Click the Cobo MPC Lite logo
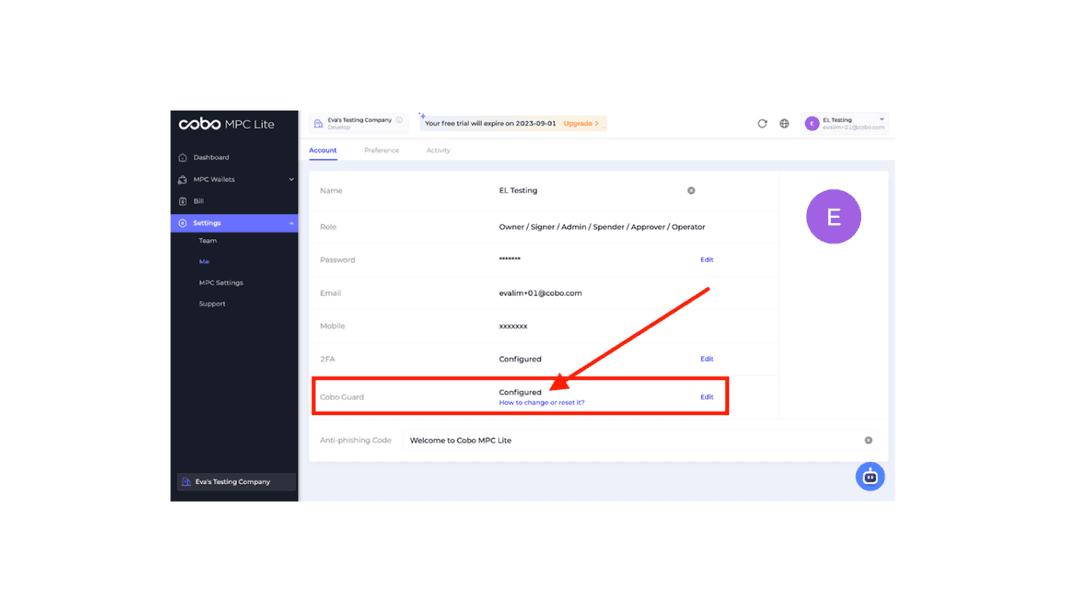Image resolution: width=1080 pixels, height=608 pixels. [226, 124]
